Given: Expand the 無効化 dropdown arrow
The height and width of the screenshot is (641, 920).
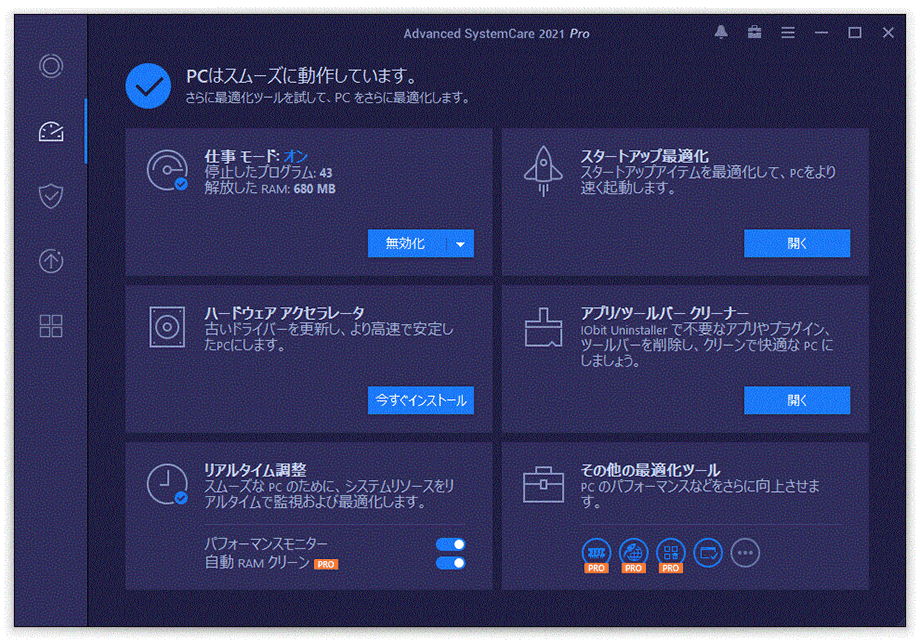Looking at the screenshot, I should pyautogui.click(x=461, y=243).
